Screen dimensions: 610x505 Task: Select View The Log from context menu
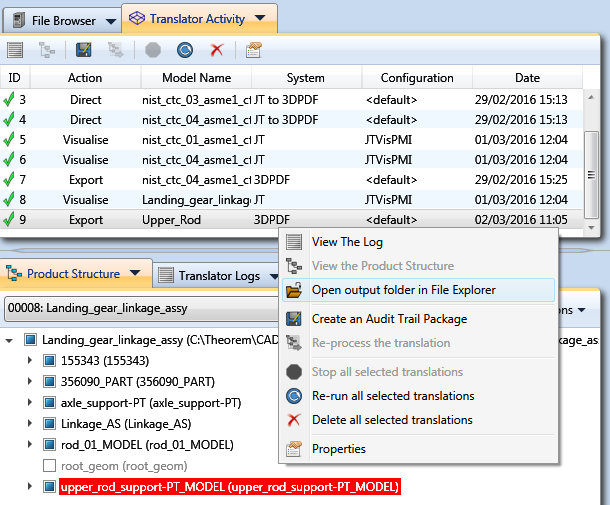[418, 242]
